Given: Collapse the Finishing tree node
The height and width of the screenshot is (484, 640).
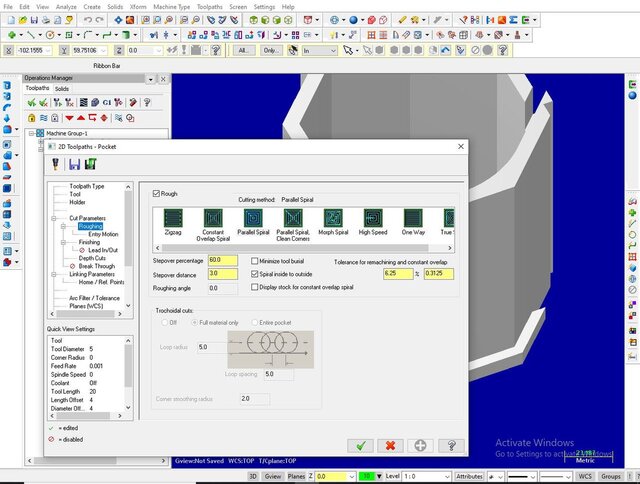Looking at the screenshot, I should (63, 242).
